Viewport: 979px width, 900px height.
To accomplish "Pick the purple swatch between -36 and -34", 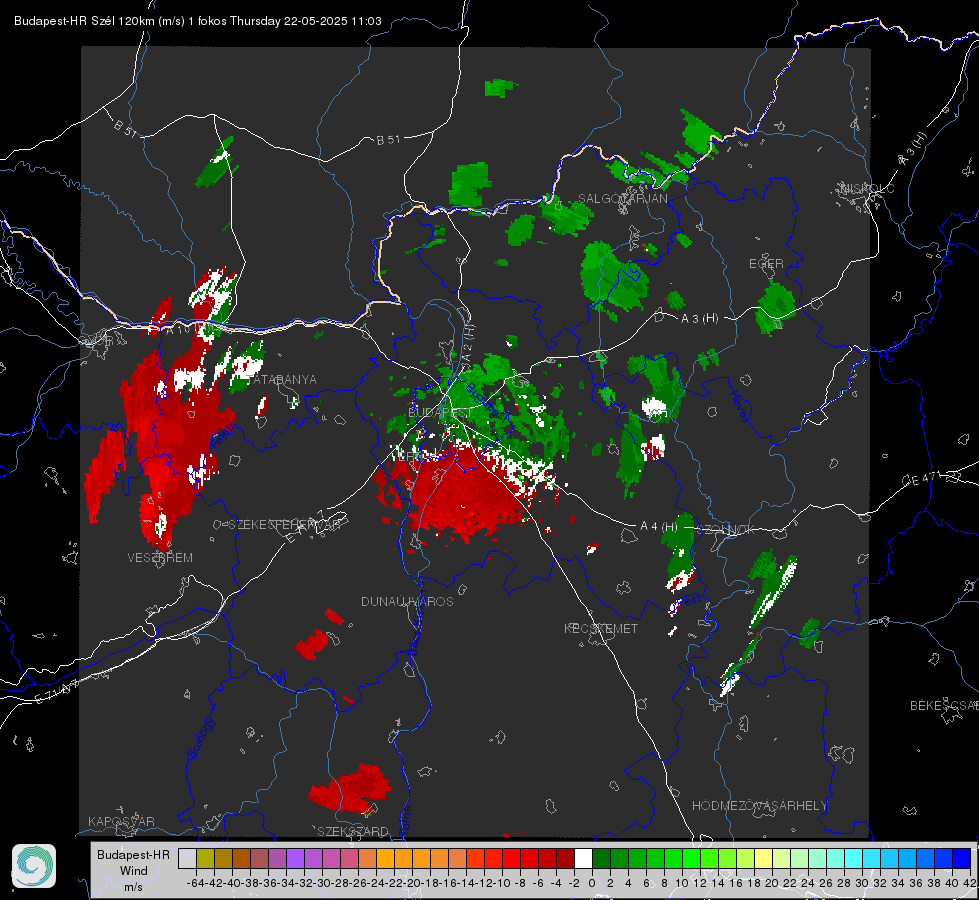I will (x=277, y=858).
